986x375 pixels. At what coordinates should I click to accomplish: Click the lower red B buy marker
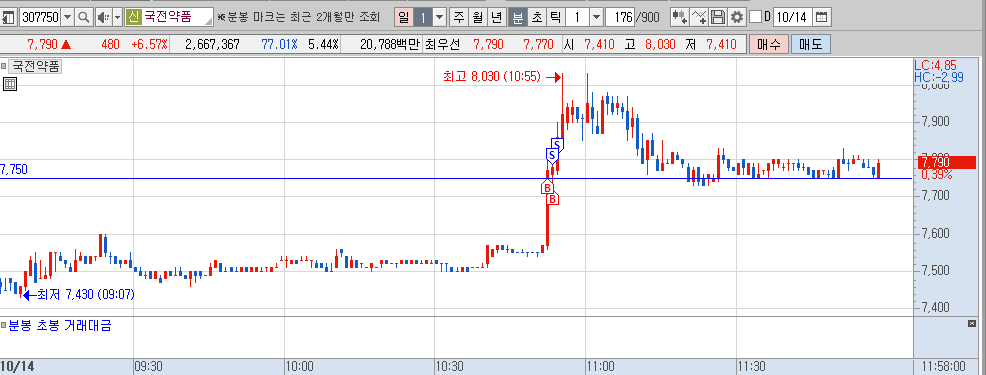tap(553, 199)
